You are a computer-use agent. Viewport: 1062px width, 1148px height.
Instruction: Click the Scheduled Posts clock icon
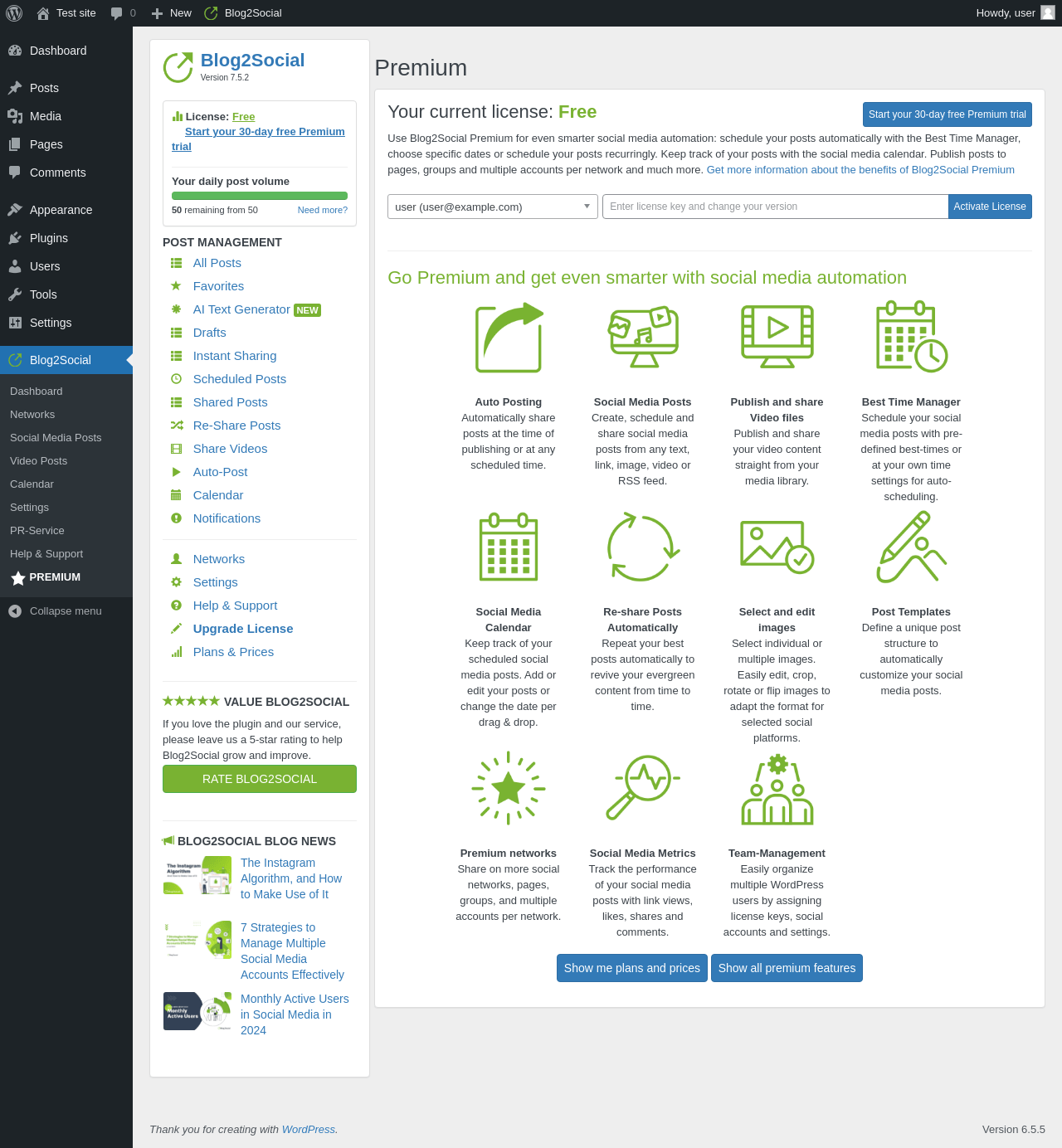[176, 379]
